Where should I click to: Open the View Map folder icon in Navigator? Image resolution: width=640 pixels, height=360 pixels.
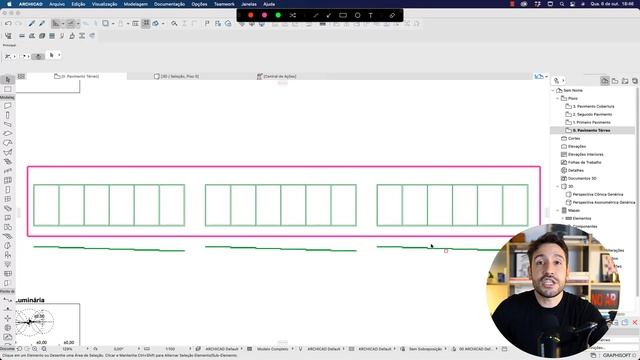point(615,81)
